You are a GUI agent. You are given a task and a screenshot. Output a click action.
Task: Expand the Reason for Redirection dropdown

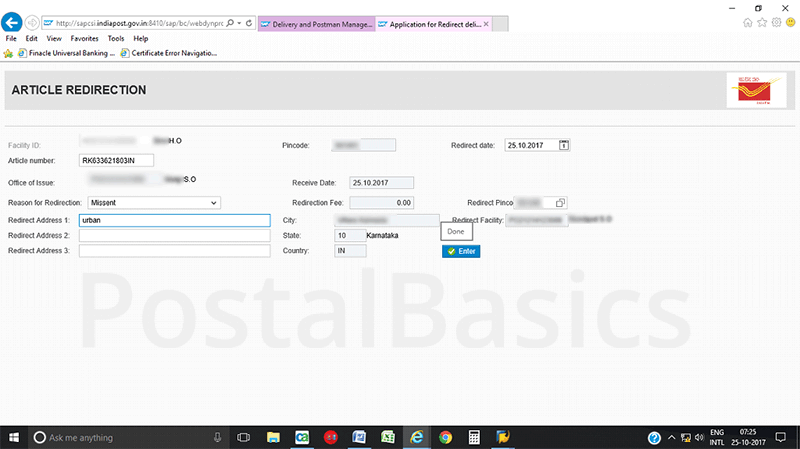tap(214, 203)
